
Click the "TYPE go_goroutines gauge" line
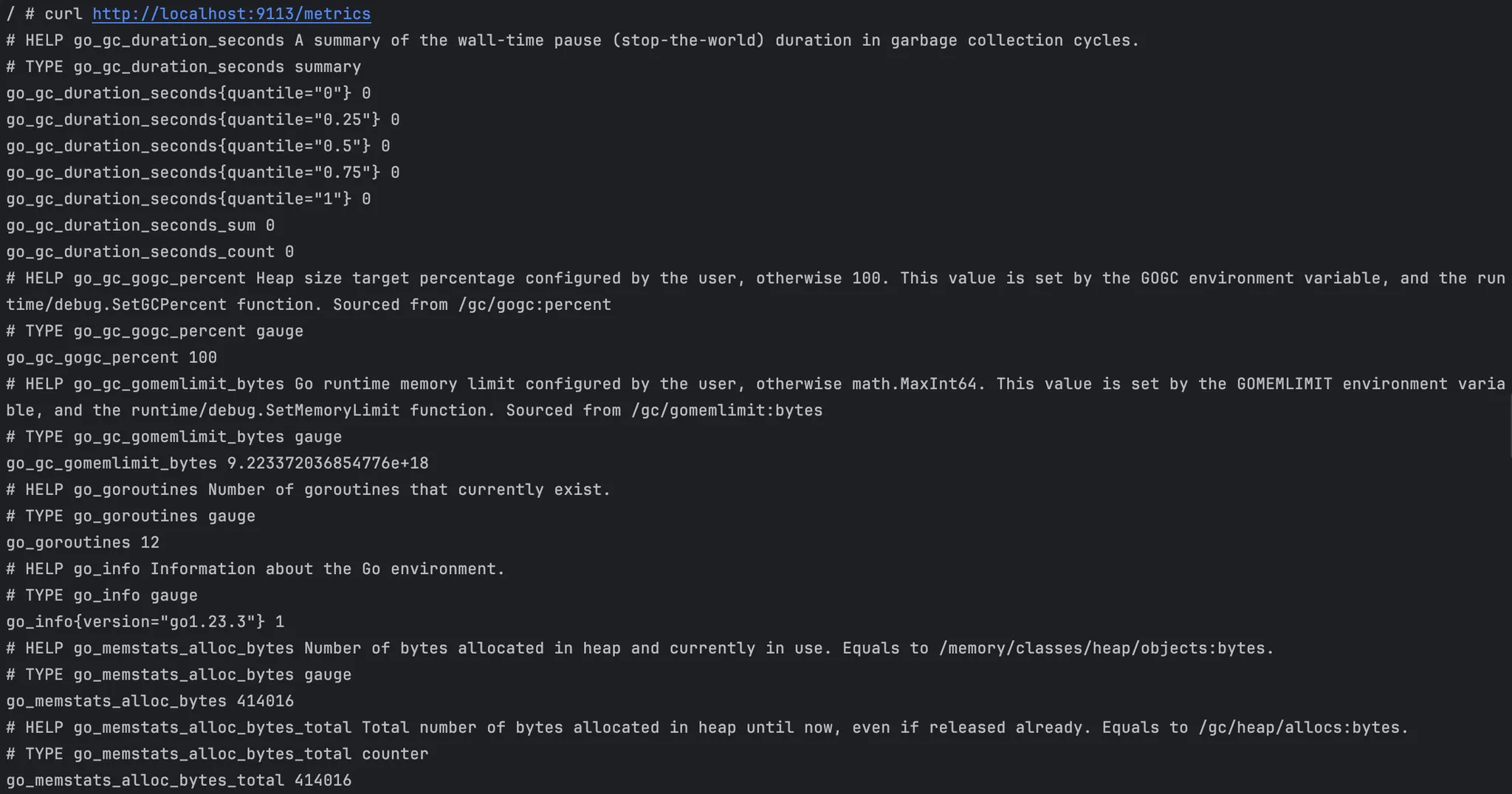(131, 517)
